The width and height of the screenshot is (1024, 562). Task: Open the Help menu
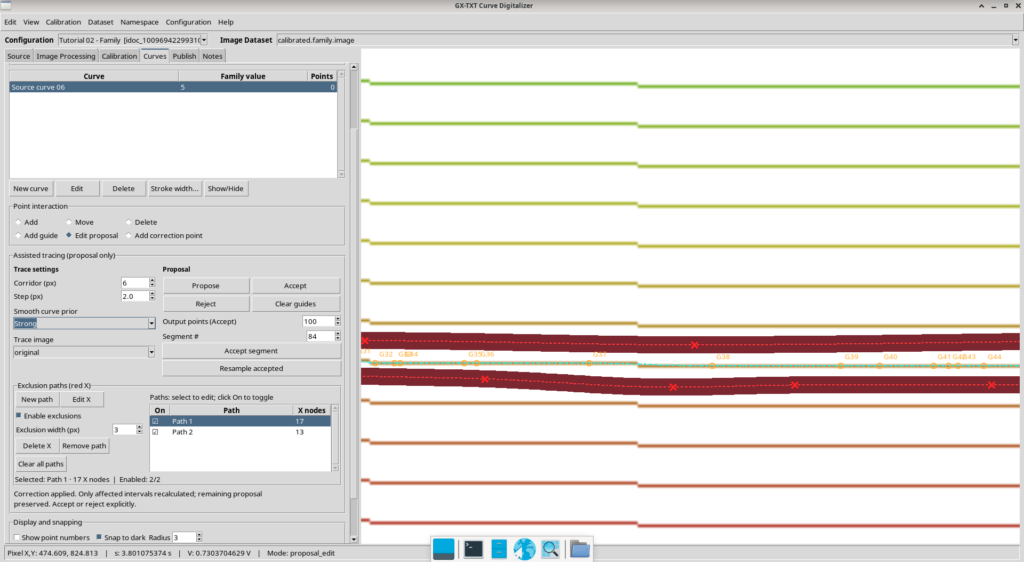pos(225,22)
